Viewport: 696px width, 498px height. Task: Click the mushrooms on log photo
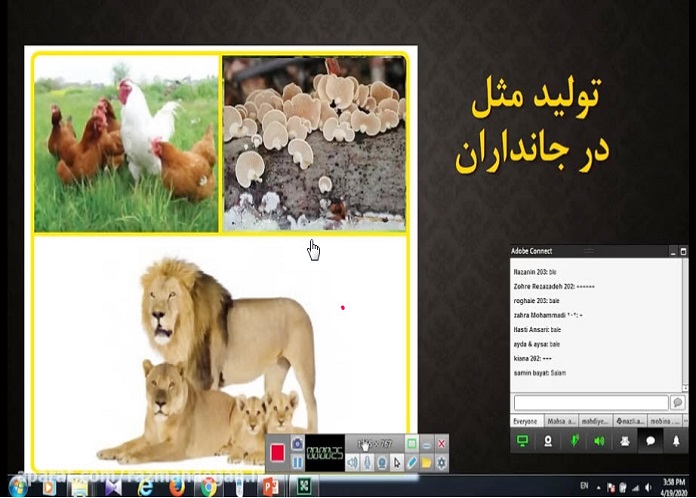pyautogui.click(x=314, y=143)
